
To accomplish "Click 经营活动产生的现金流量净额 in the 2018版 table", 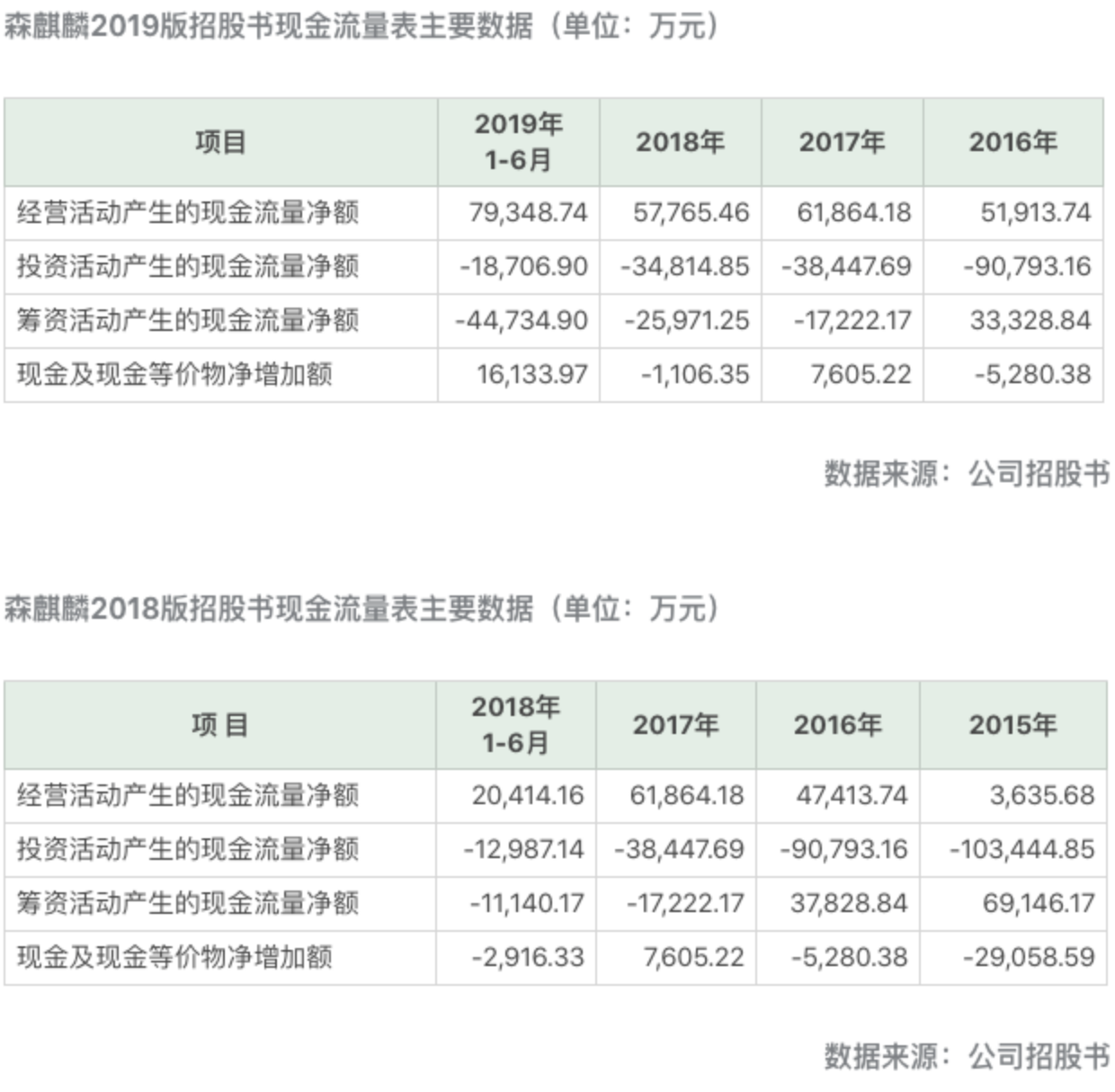I will pyautogui.click(x=188, y=795).
